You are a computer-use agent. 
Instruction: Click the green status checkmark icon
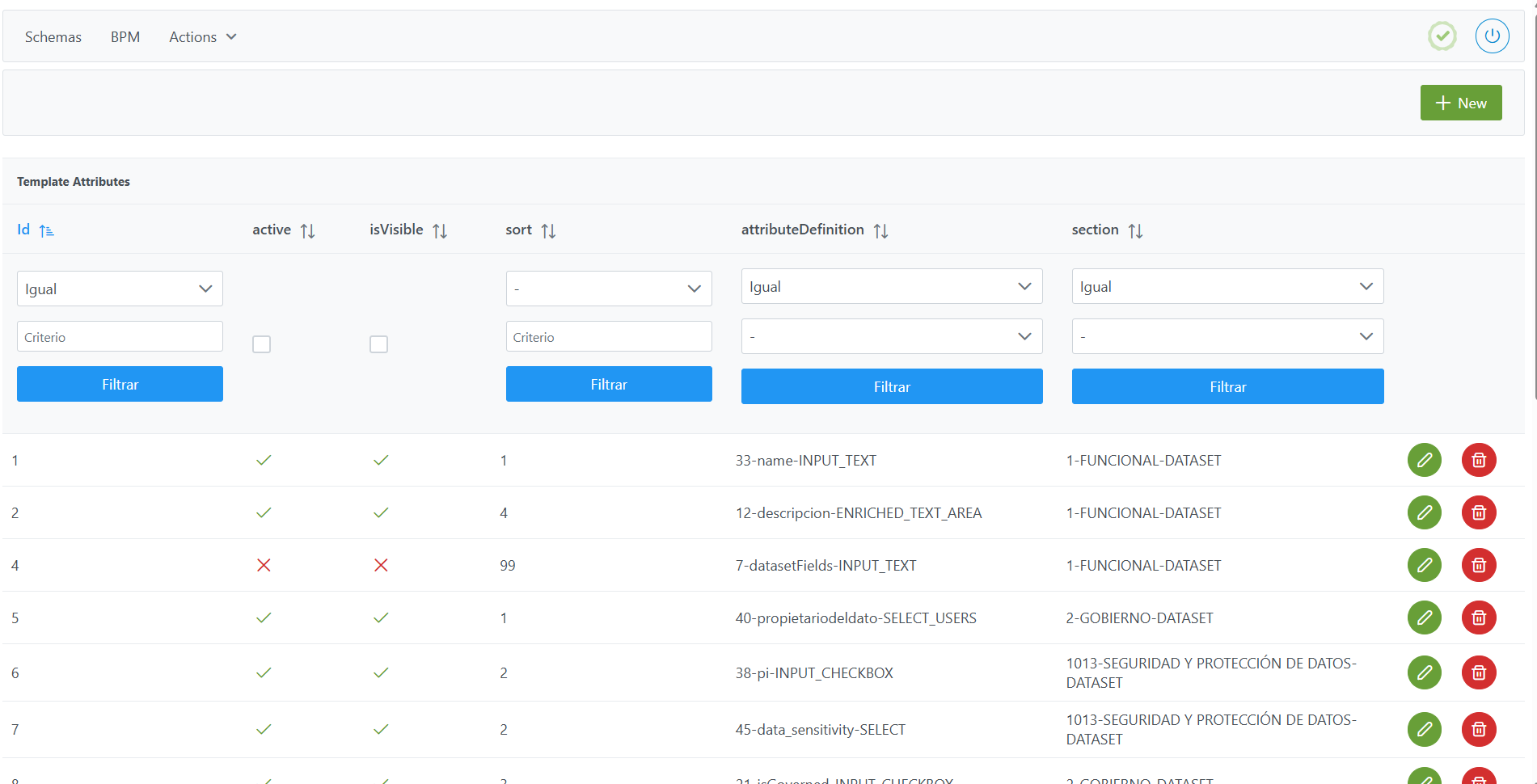[x=1442, y=36]
